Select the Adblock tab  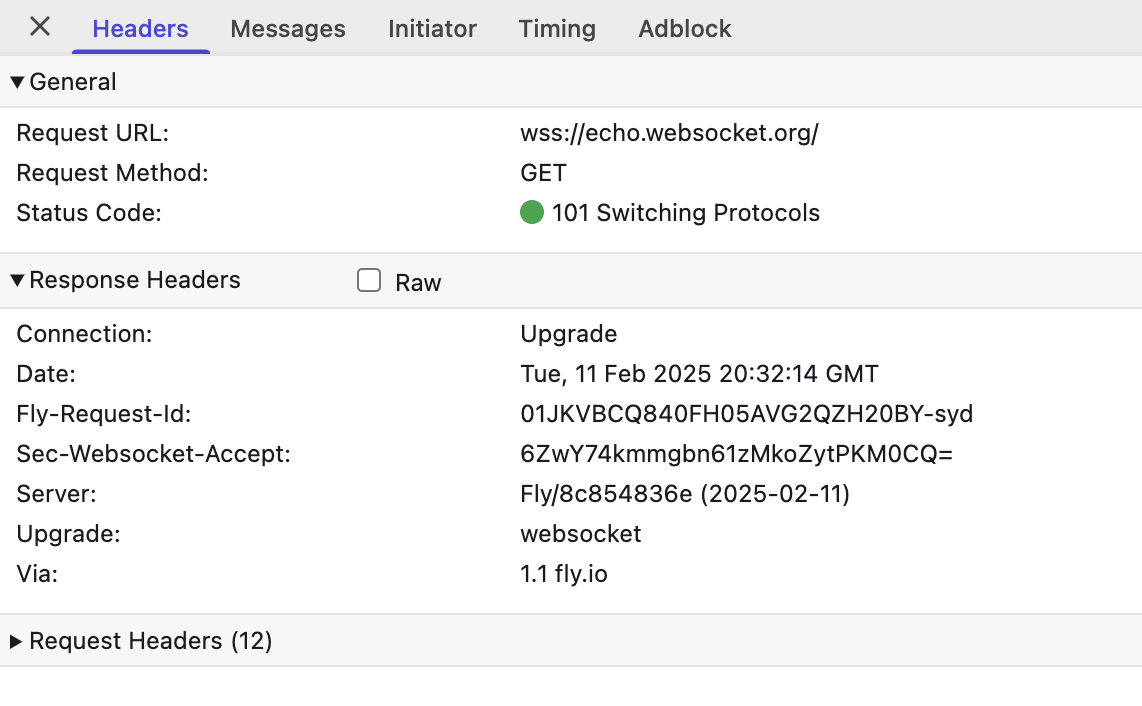click(x=685, y=28)
